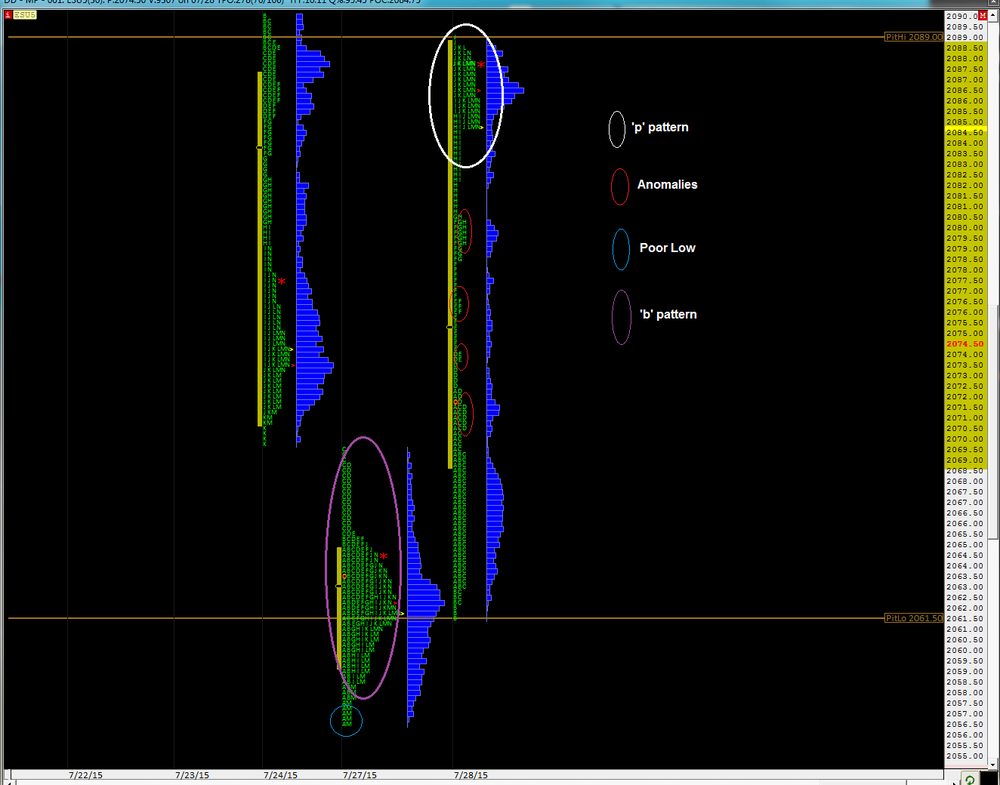
Task: Click the 7/24/15 date label
Action: 281,775
